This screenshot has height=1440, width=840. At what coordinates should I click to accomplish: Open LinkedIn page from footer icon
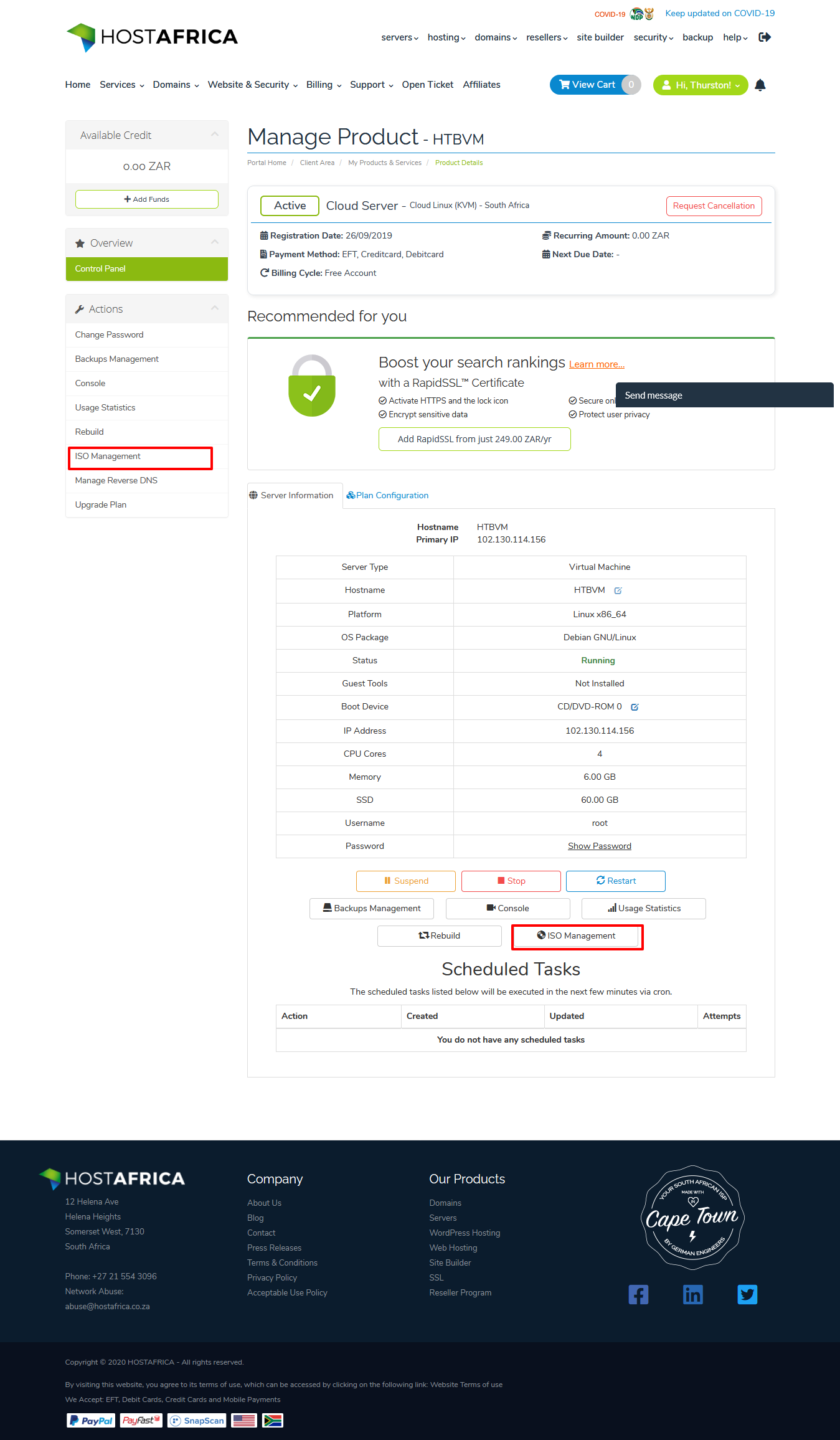[x=692, y=1295]
